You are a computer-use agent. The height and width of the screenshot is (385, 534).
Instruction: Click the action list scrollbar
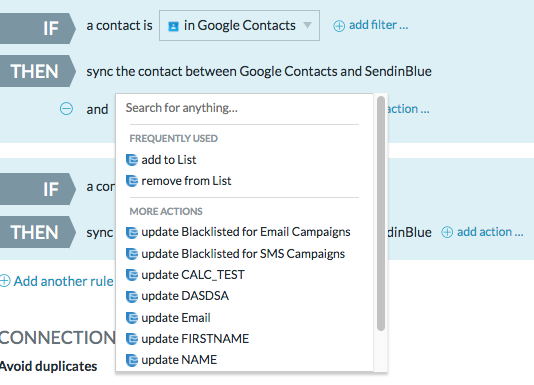click(x=381, y=213)
